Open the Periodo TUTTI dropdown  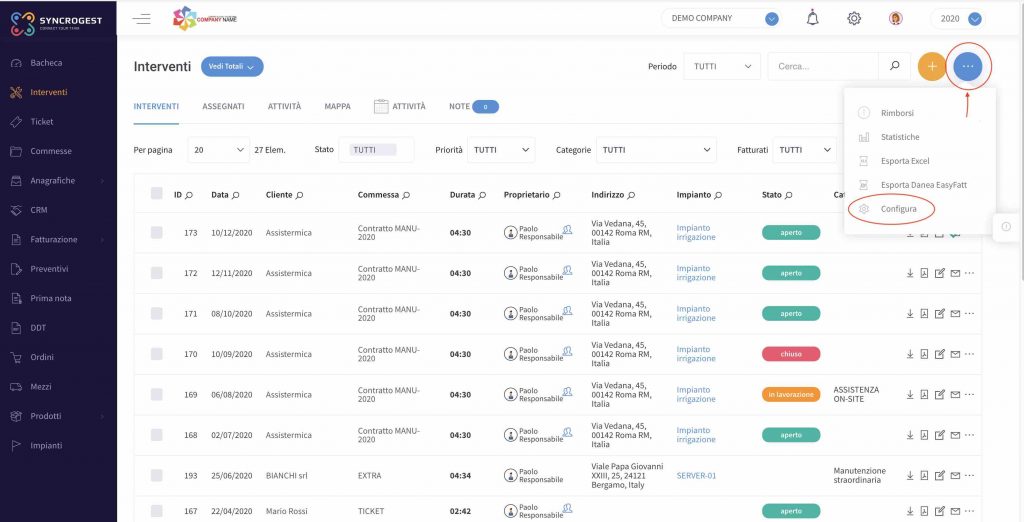coord(722,67)
